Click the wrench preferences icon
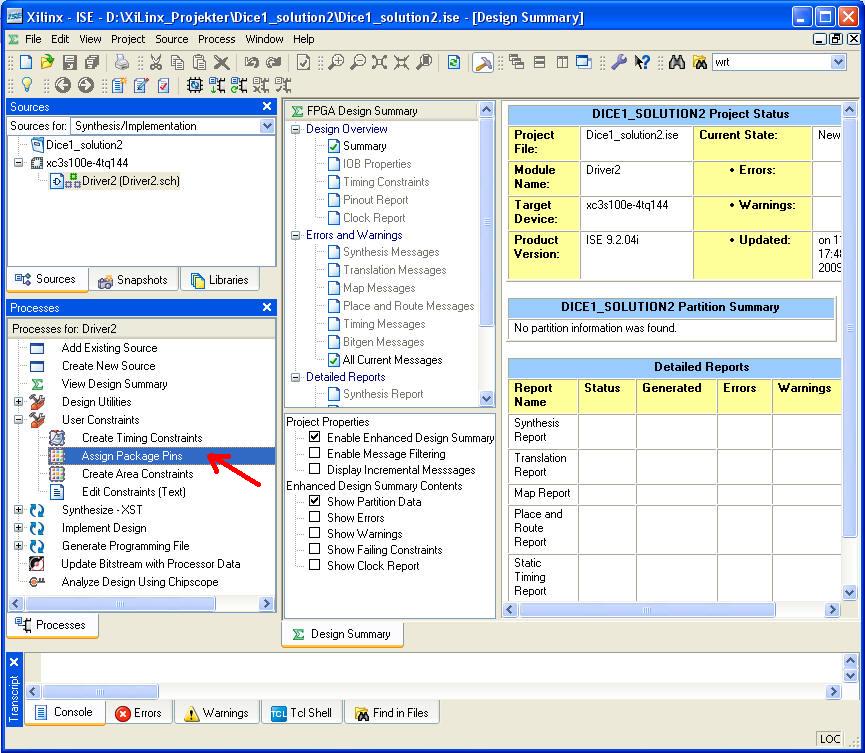 click(619, 62)
